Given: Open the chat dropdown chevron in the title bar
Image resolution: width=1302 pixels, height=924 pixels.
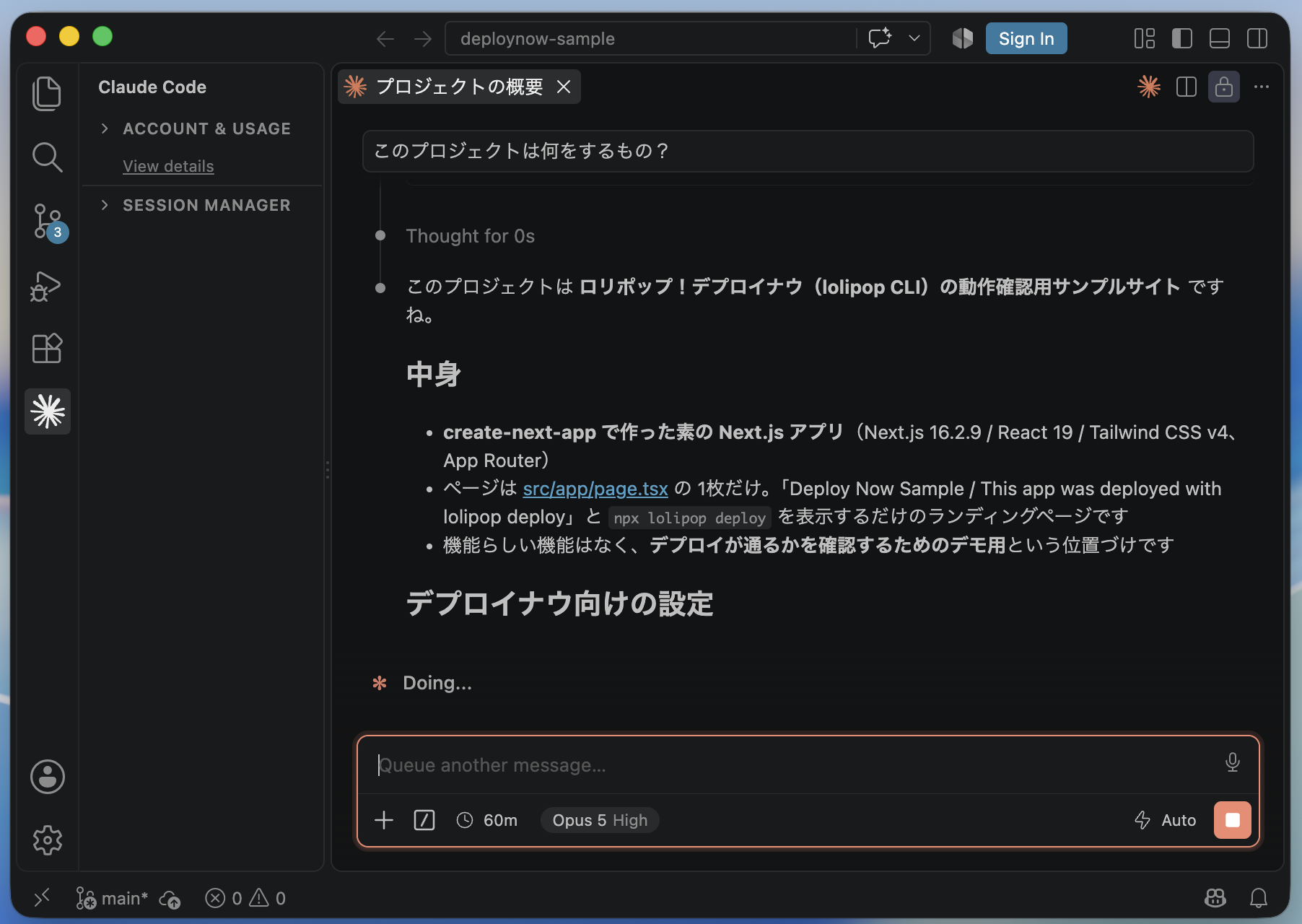Looking at the screenshot, I should (914, 38).
